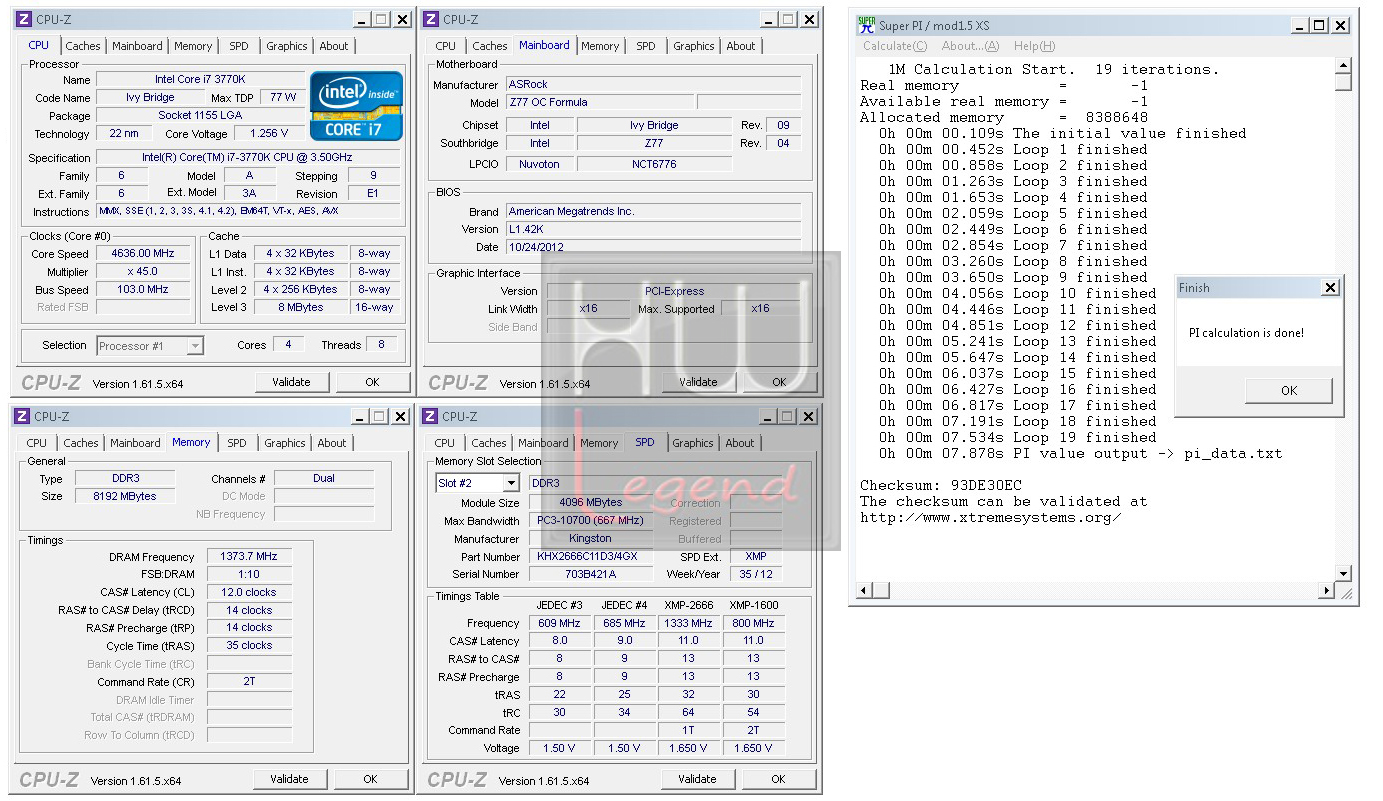
Task: Select SPD tab in the Memory tab window
Action: (236, 443)
